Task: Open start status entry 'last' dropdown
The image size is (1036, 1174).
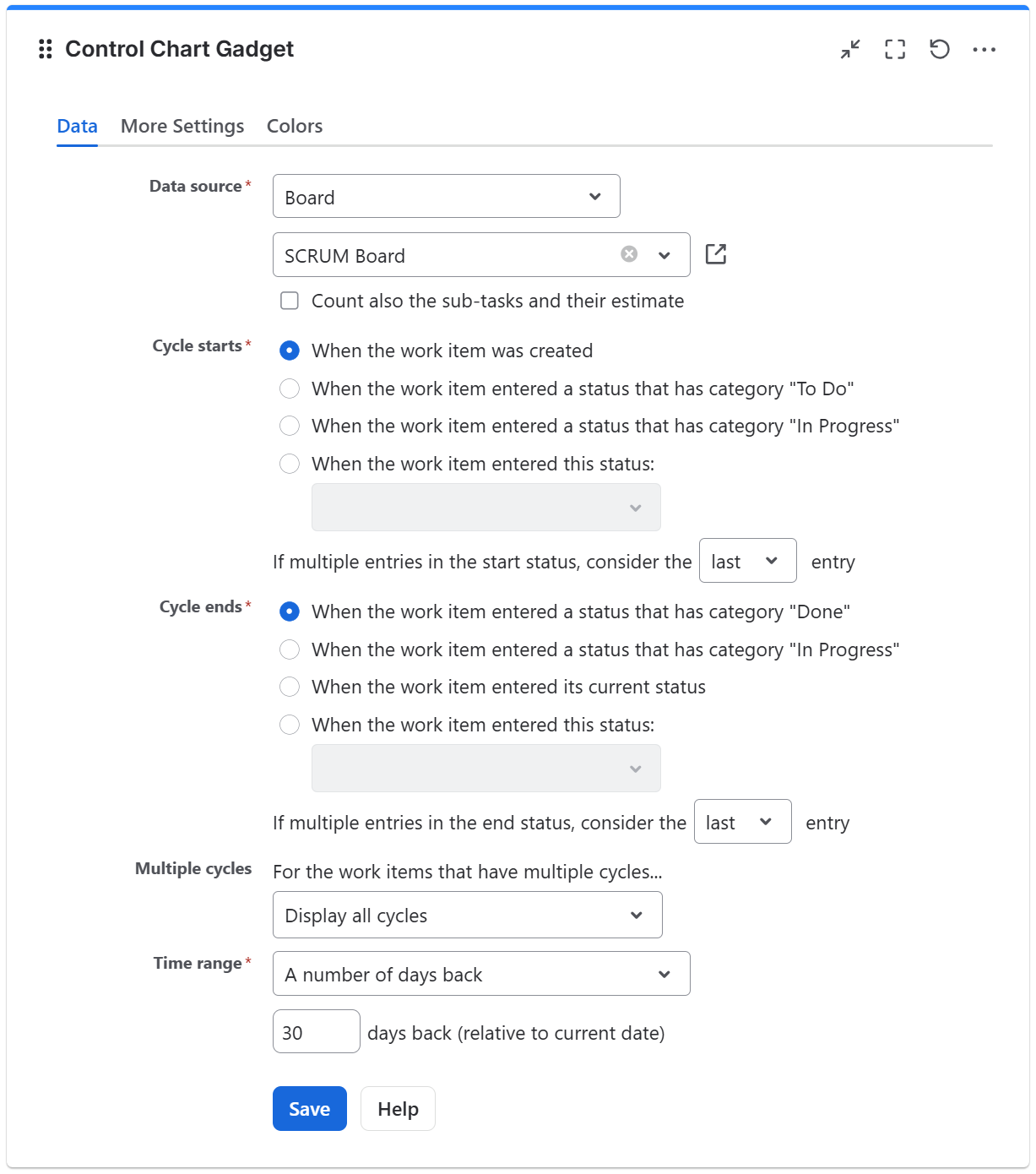Action: coord(748,561)
